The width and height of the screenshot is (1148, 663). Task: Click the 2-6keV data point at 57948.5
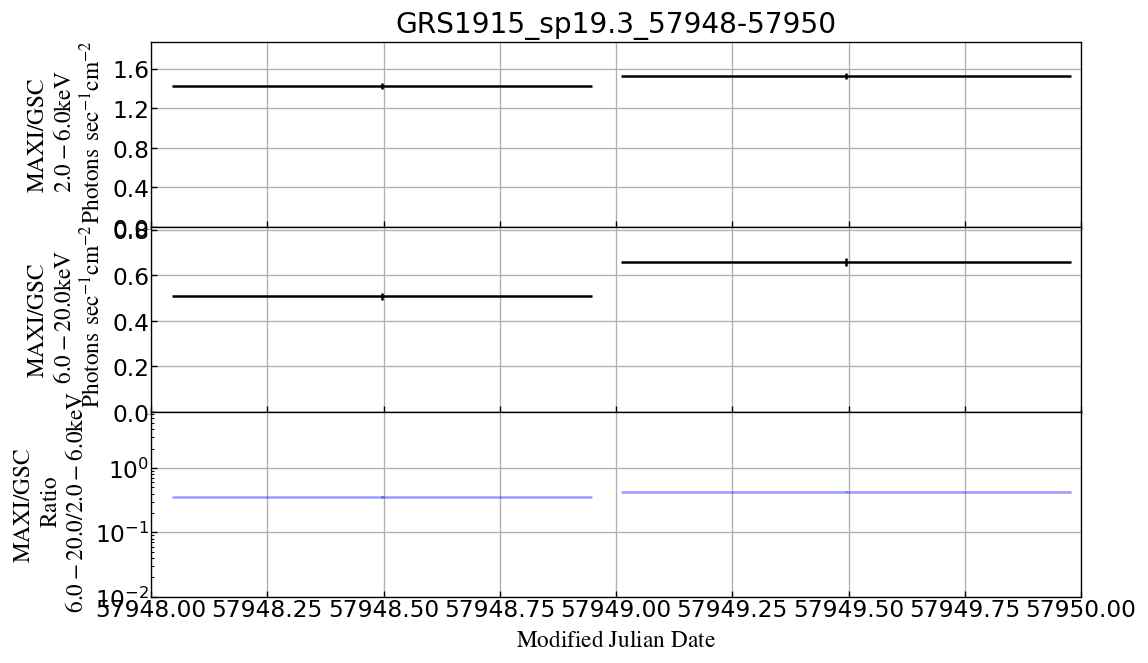click(383, 86)
